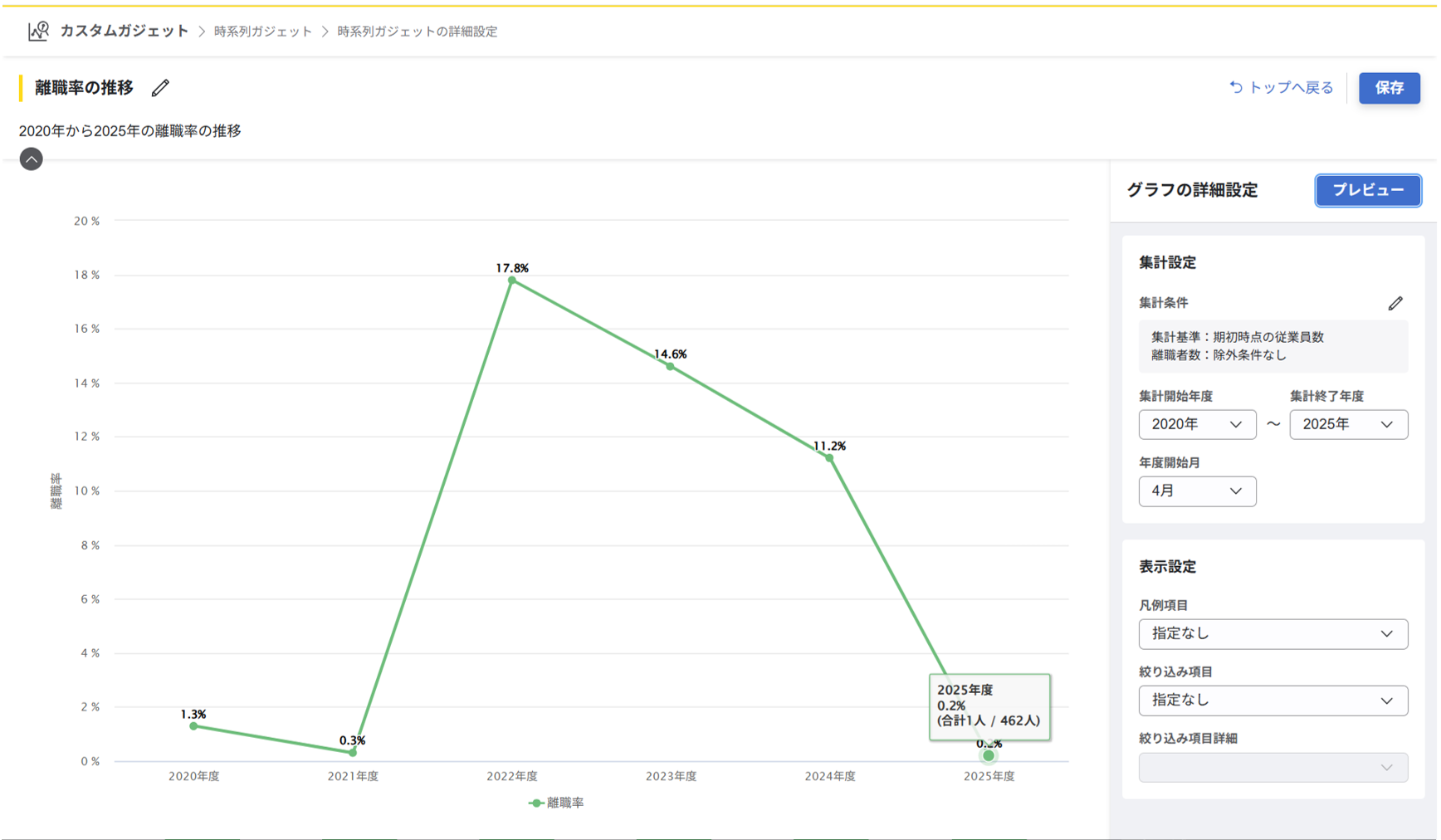Open the 集計開始年度 dropdown showing 2020年
The height and width of the screenshot is (840, 1441).
pyautogui.click(x=1196, y=424)
